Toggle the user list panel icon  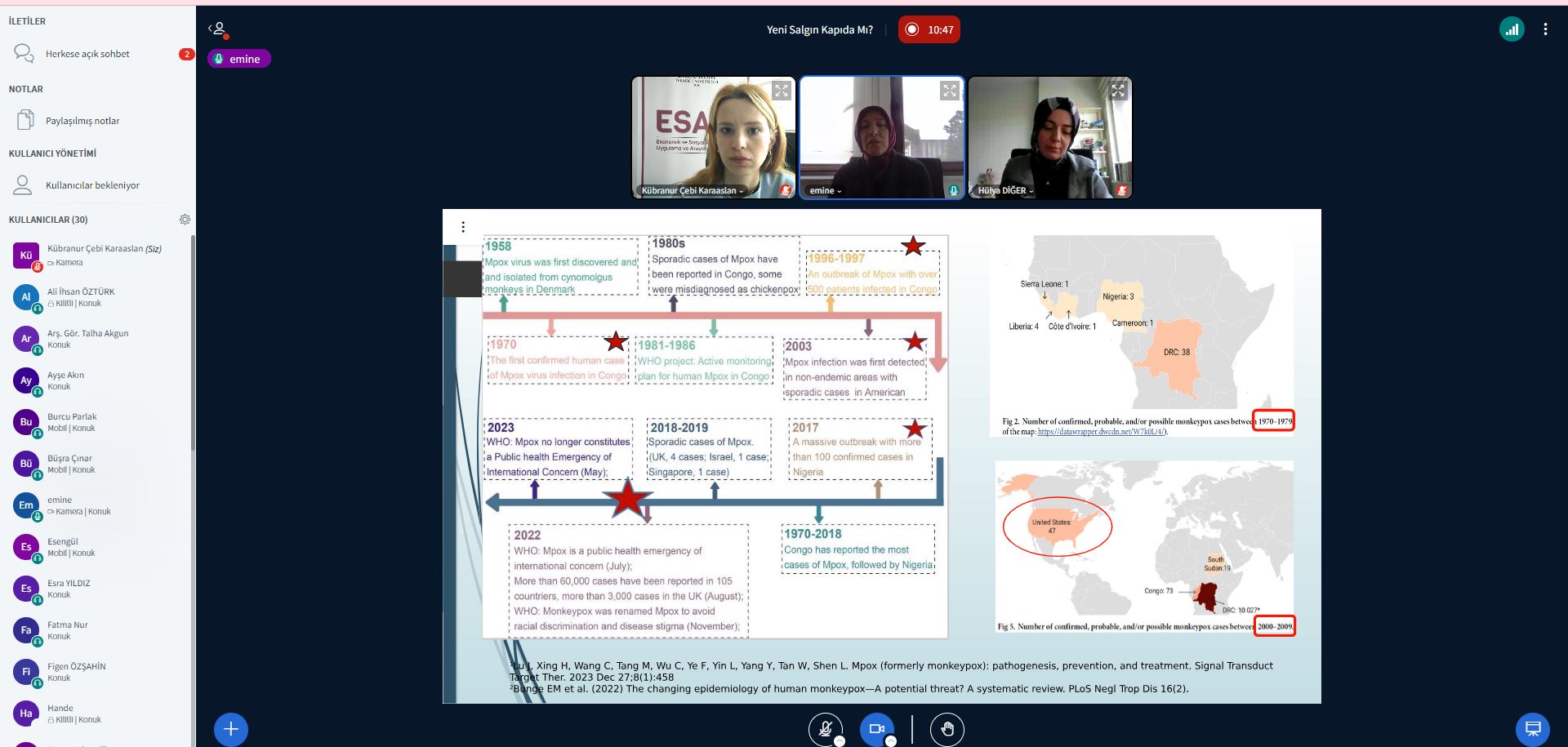218,29
